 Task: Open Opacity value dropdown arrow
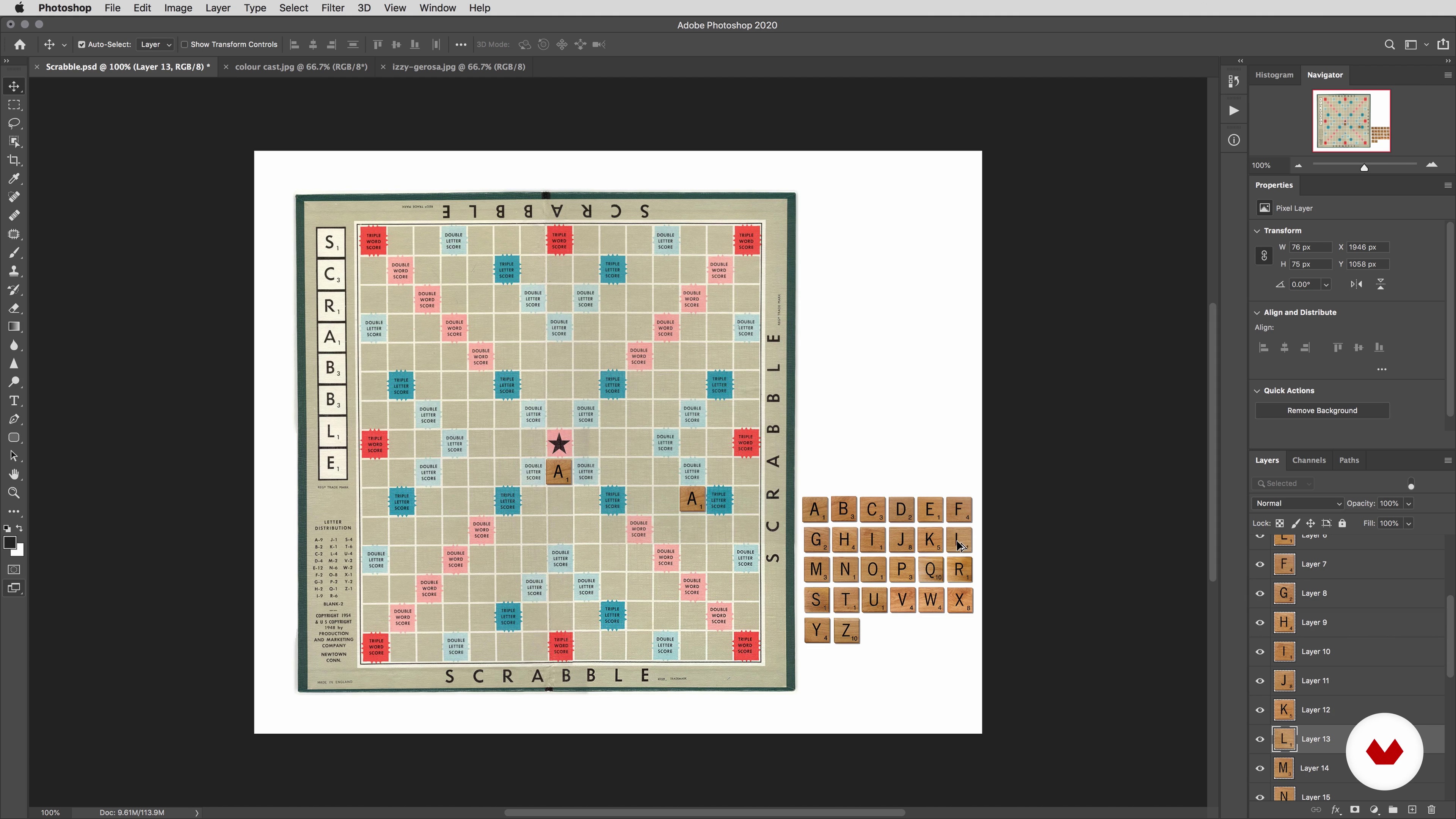coord(1409,504)
